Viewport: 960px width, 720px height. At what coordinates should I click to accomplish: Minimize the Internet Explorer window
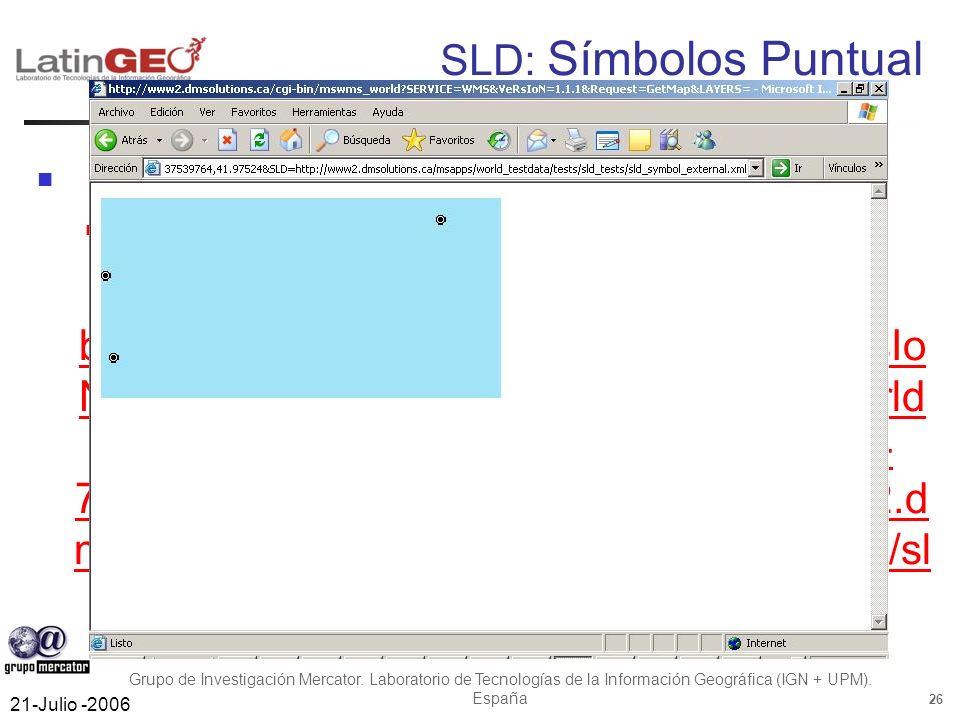point(844,89)
